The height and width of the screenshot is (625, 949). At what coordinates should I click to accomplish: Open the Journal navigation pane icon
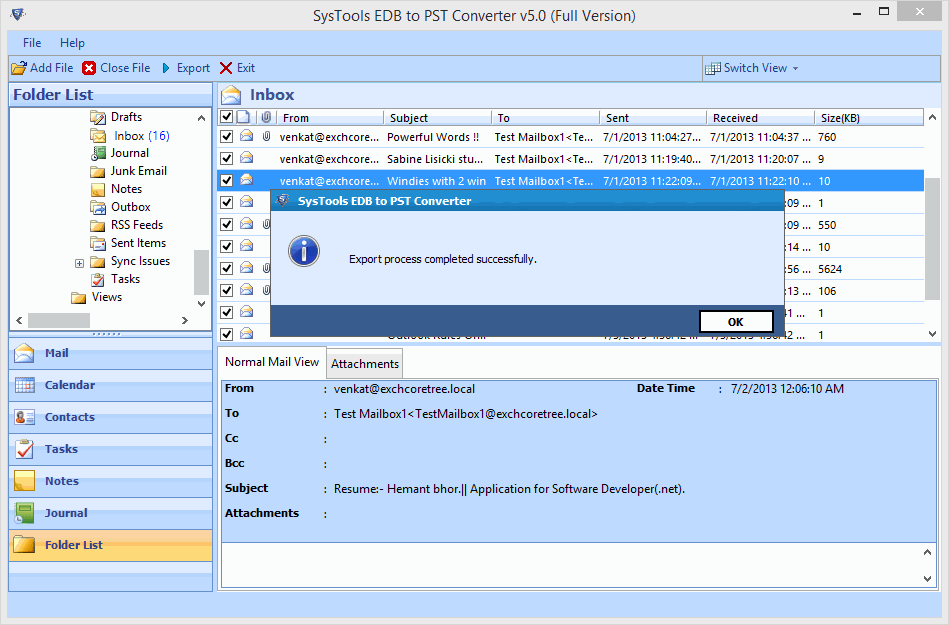(x=24, y=513)
